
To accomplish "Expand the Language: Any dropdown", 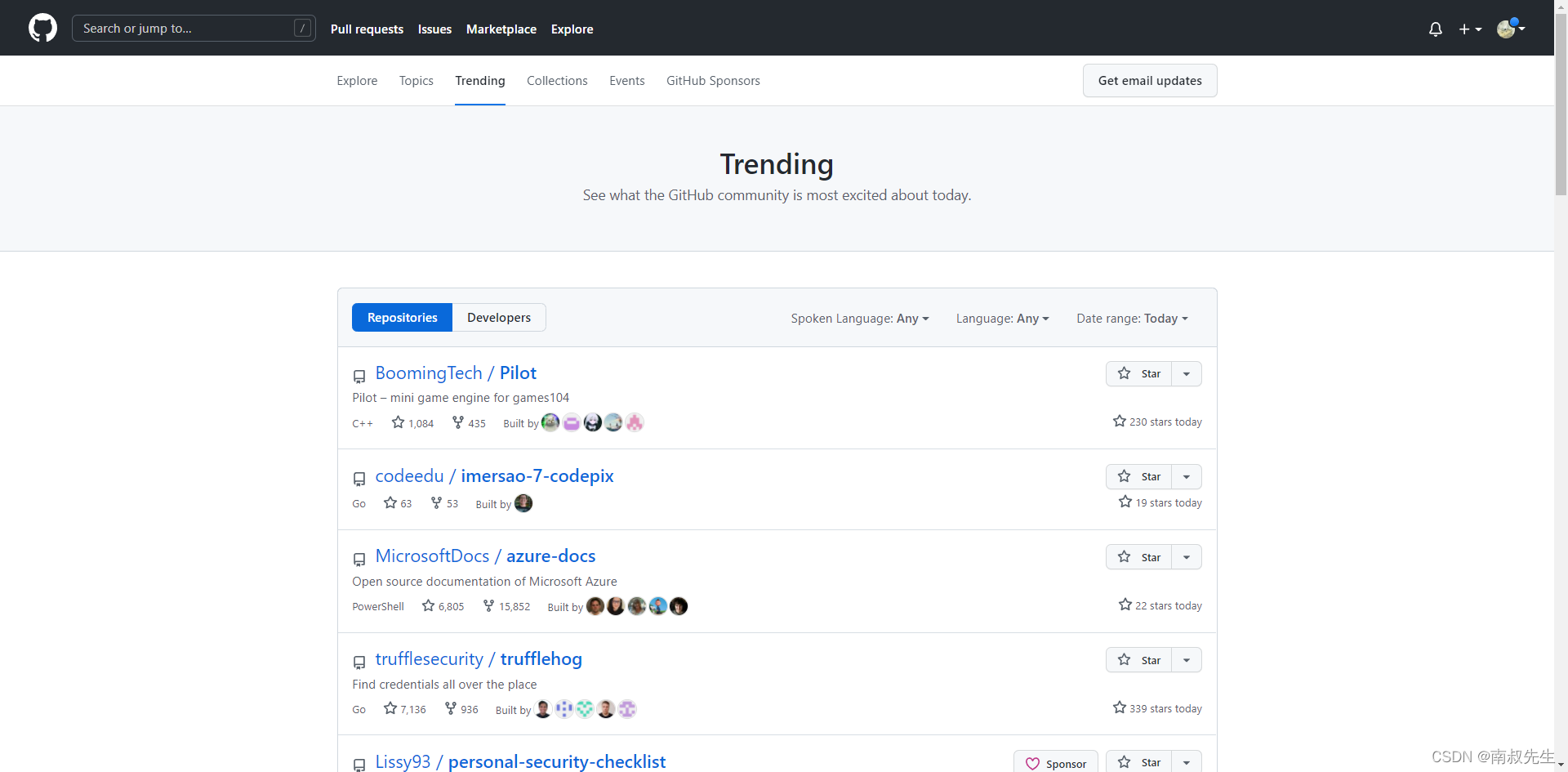I will [x=1003, y=319].
